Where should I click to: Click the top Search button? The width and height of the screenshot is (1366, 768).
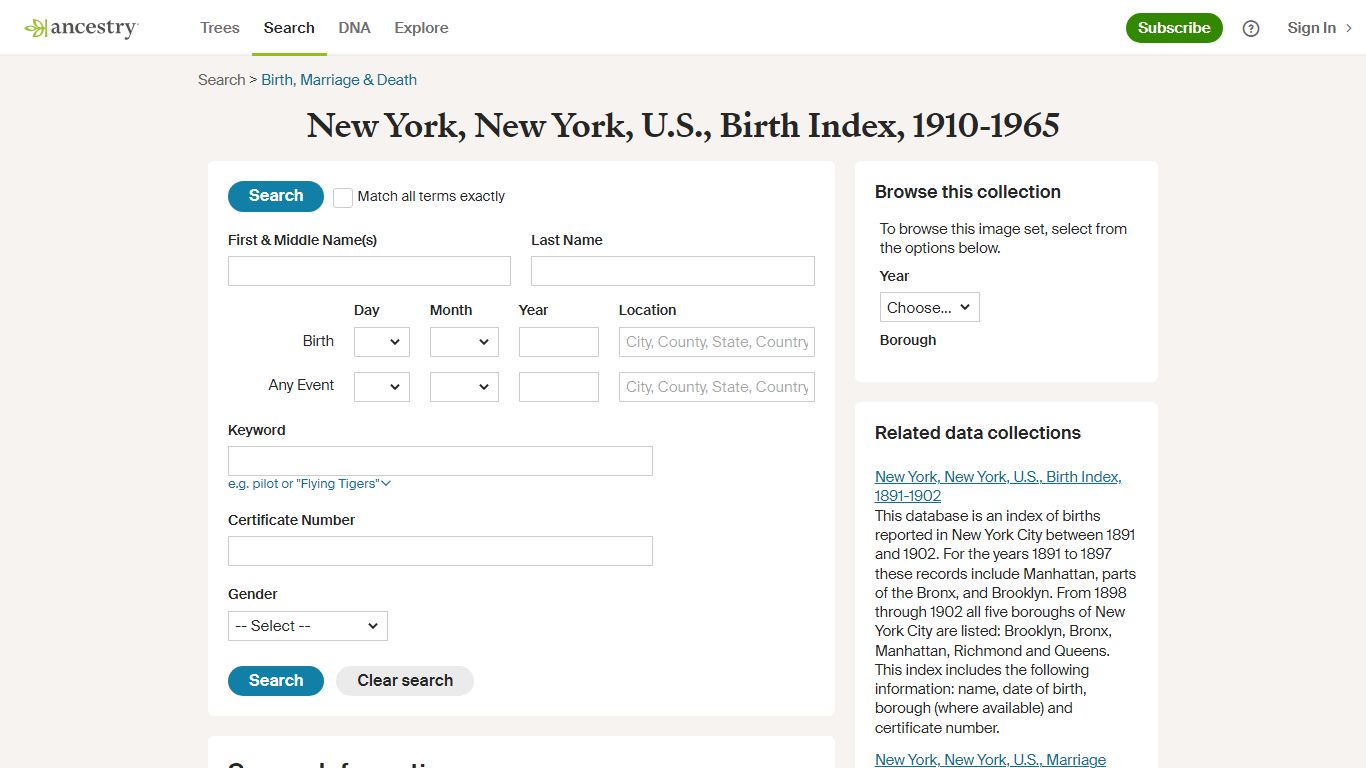pos(276,196)
